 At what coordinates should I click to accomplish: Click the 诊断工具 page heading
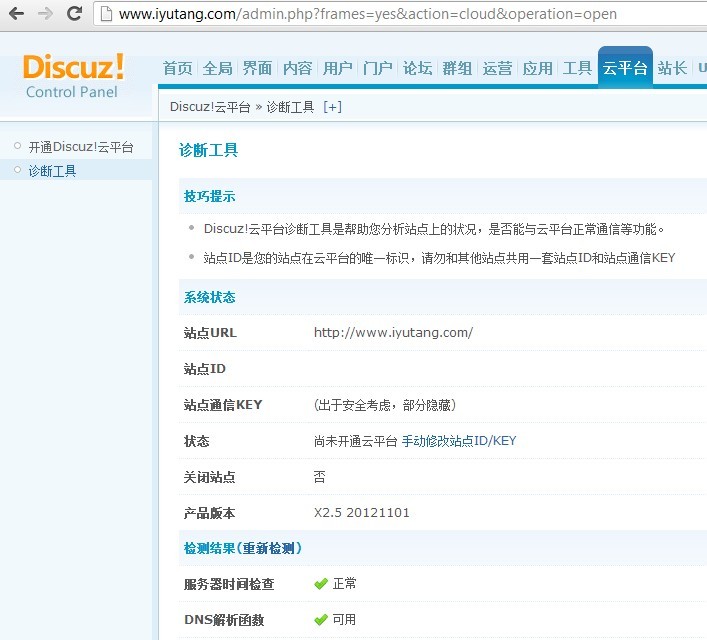pos(208,150)
